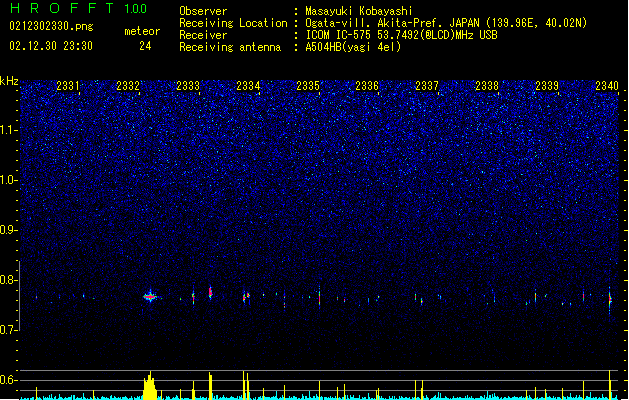Viewport: 629px width, 400px height.
Task: Select observer name Masayuki Kobayashi
Action: (x=359, y=11)
